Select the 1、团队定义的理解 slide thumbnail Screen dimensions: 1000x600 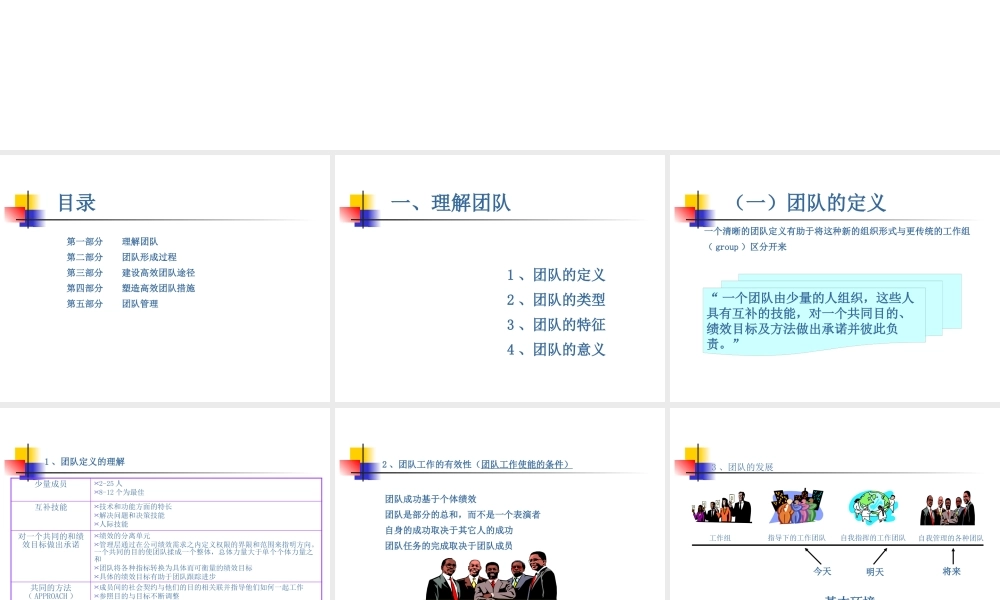tap(165, 504)
